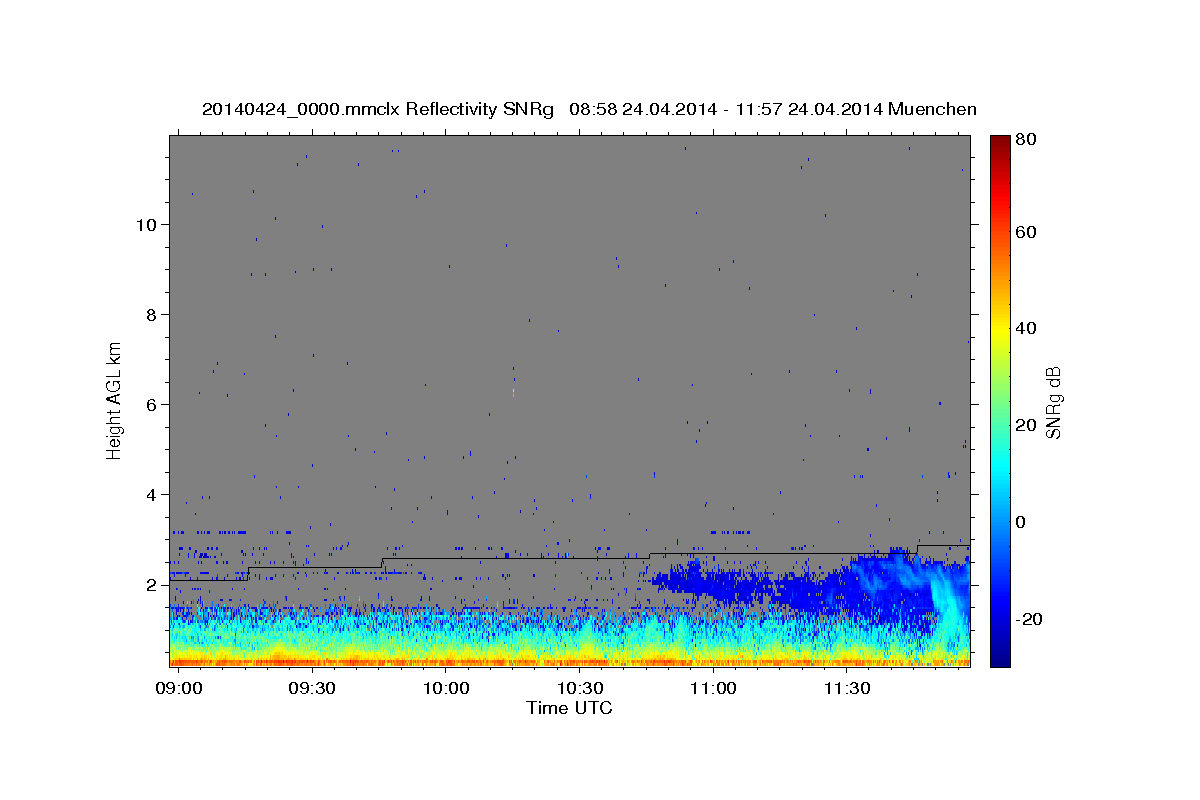Click the colorbar value 60

(1025, 232)
